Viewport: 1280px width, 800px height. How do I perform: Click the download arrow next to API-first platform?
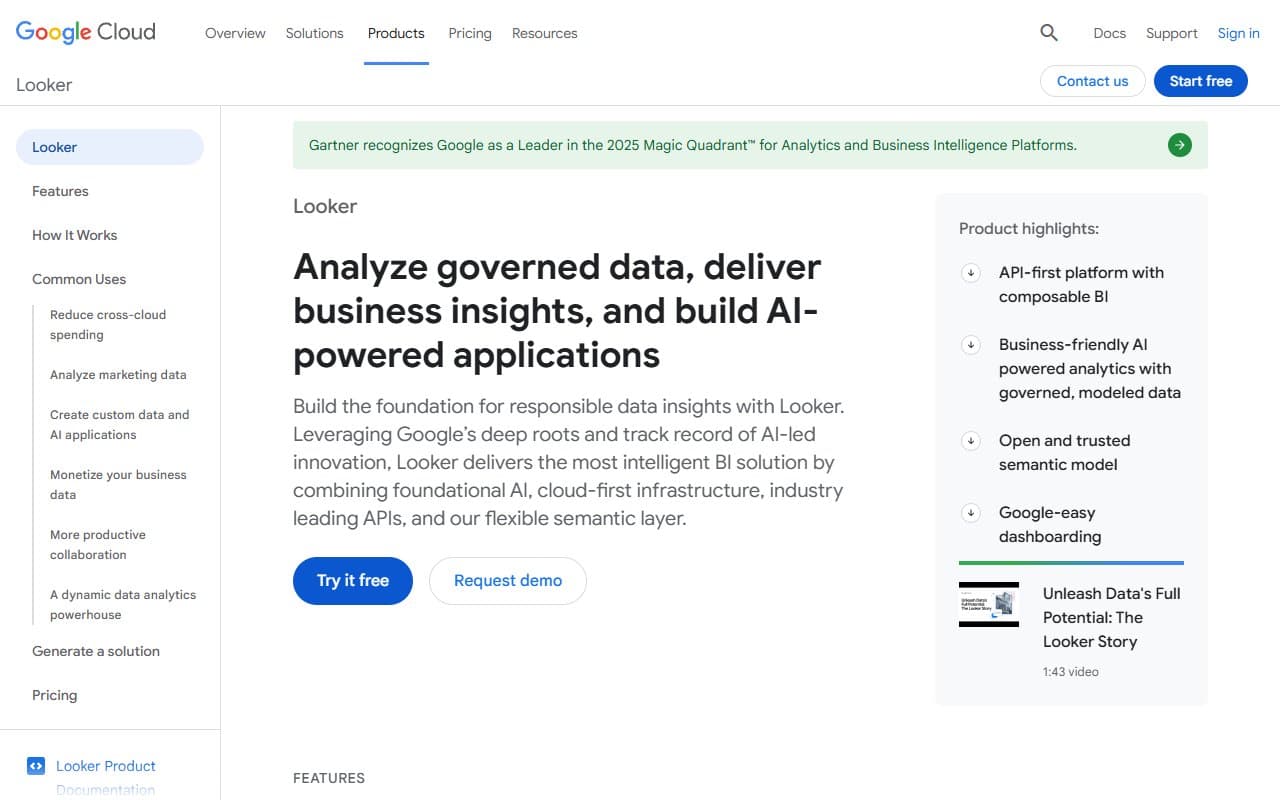(970, 272)
